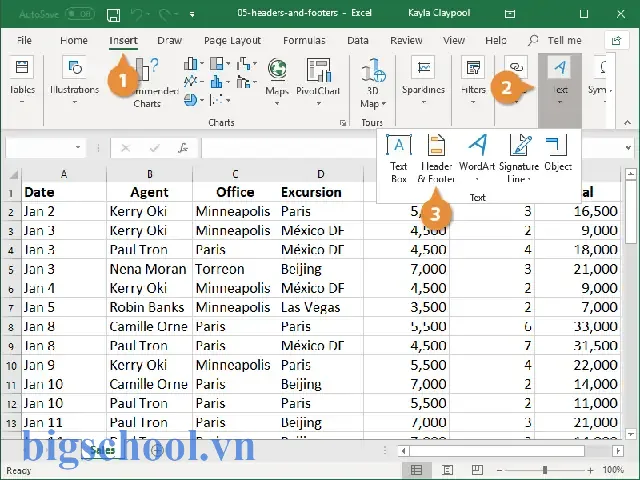Screen dimensions: 640x480
Task: Click the Torreon office cell
Action: click(235, 269)
